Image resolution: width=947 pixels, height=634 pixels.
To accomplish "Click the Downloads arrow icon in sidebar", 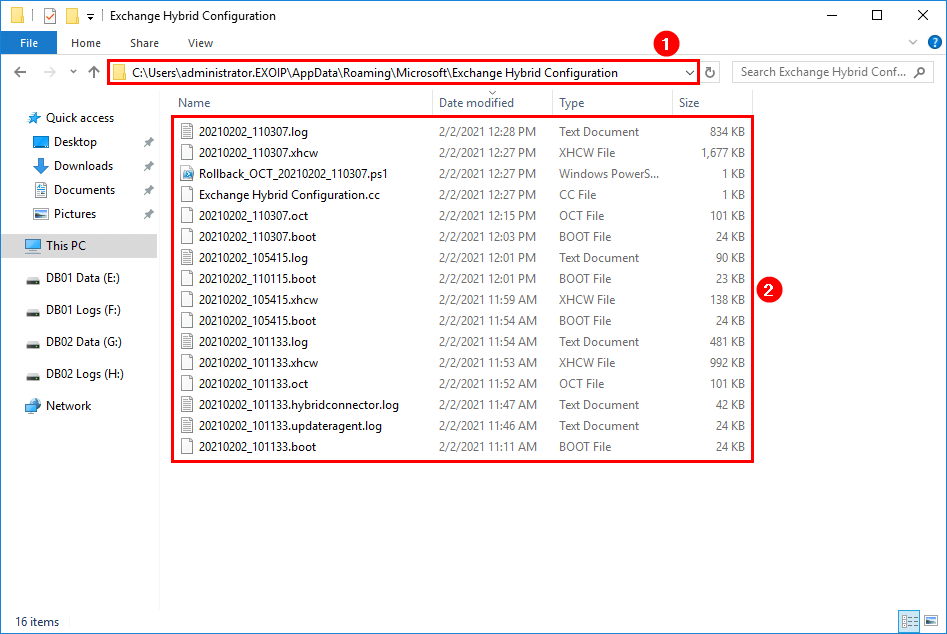I will 41,166.
